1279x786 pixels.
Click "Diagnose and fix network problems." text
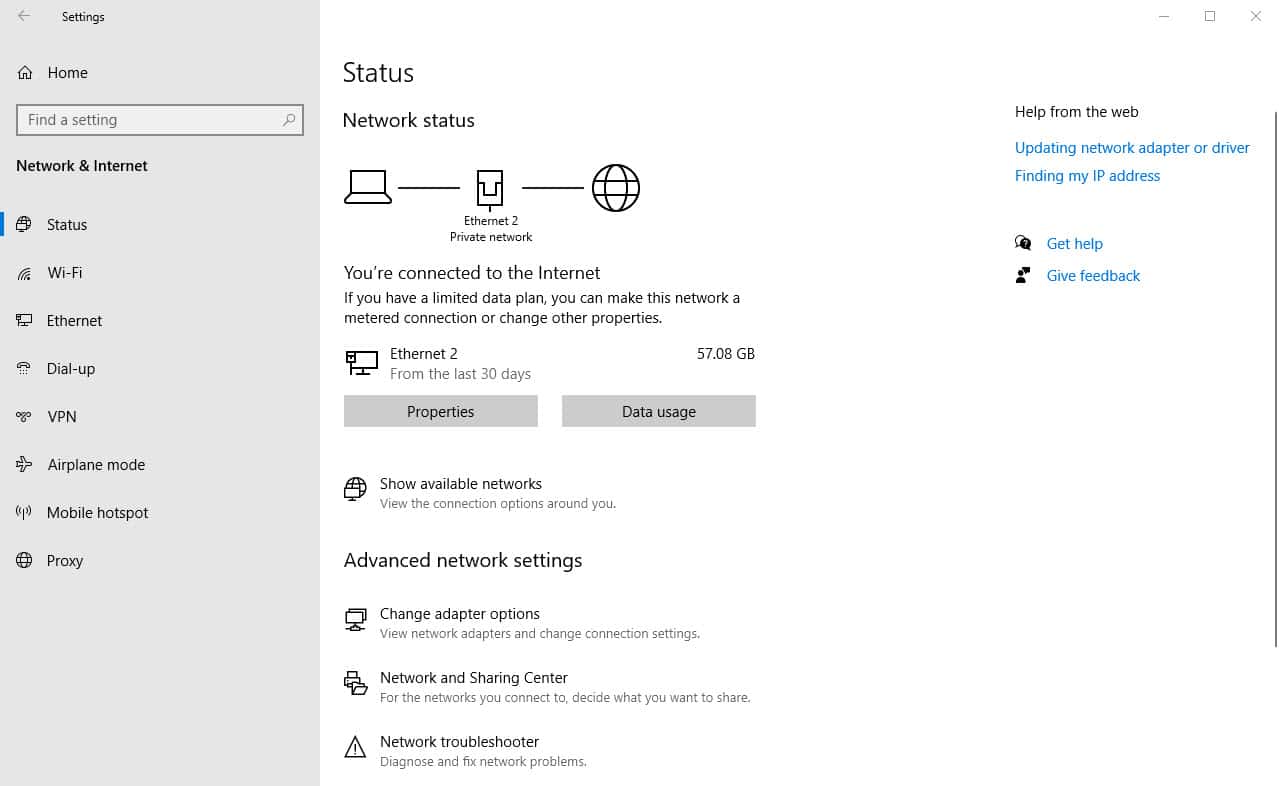483,762
